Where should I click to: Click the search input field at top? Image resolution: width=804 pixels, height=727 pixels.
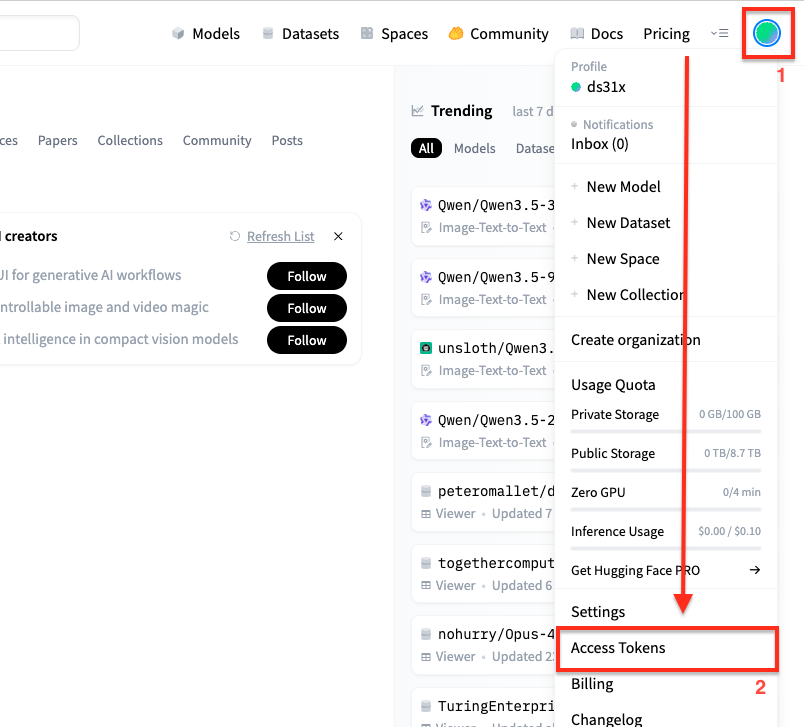tap(39, 33)
